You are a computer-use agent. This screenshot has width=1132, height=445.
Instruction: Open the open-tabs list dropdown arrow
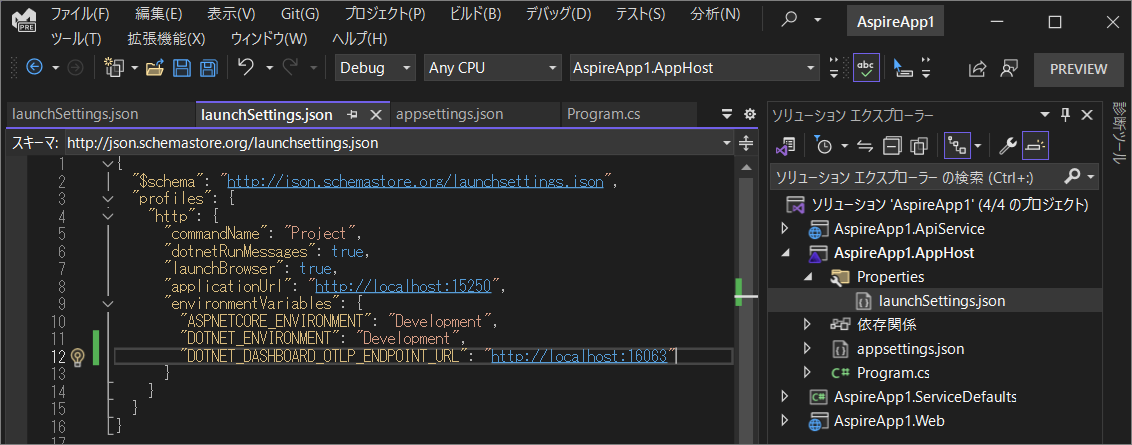click(x=727, y=114)
